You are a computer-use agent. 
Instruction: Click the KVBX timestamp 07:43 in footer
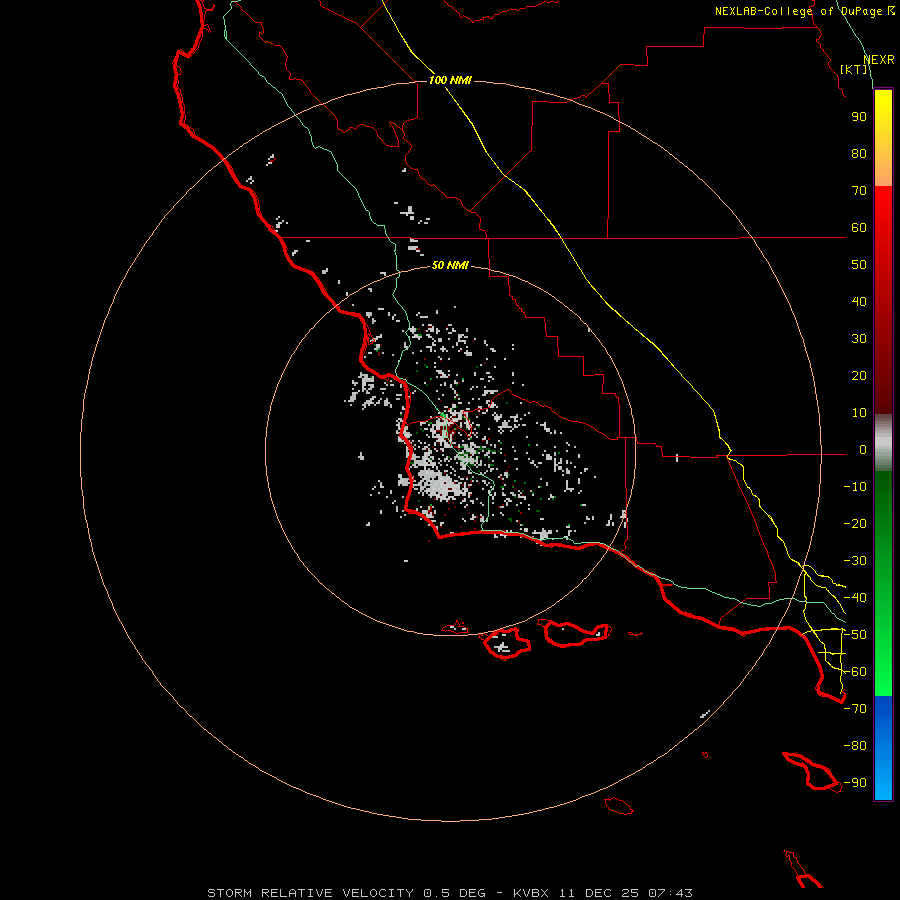click(x=670, y=893)
